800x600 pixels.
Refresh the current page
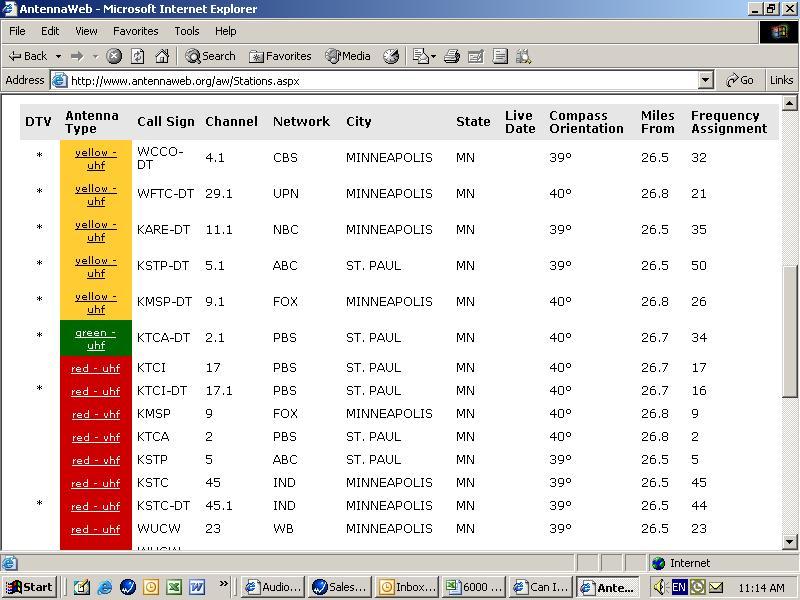pos(138,56)
